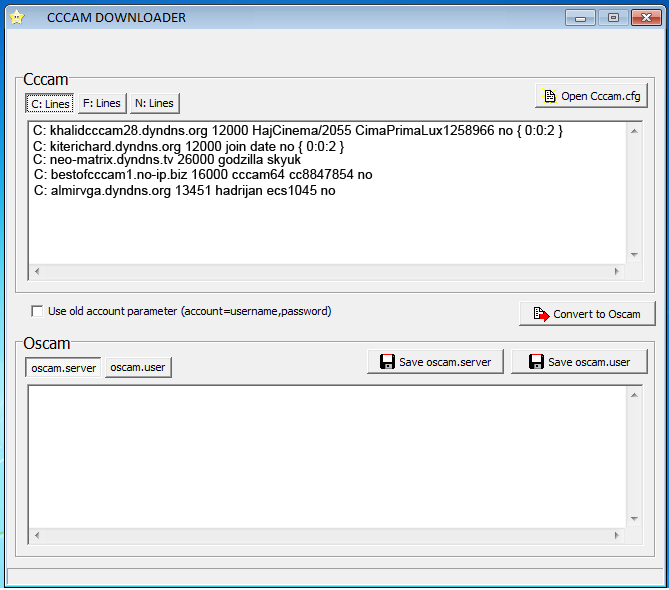The width and height of the screenshot is (669, 590).
Task: Click floppy disk icon on Save oscam.server
Action: pyautogui.click(x=387, y=362)
